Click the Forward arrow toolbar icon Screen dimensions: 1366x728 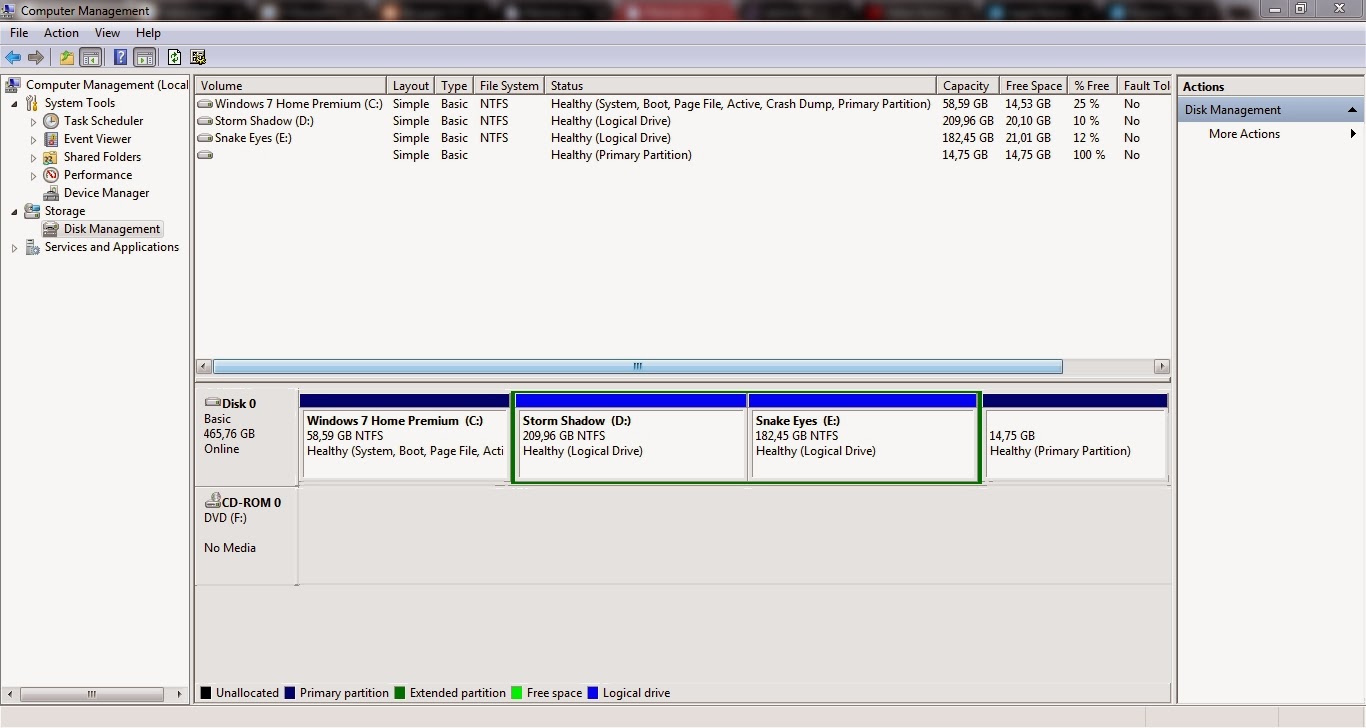point(36,57)
